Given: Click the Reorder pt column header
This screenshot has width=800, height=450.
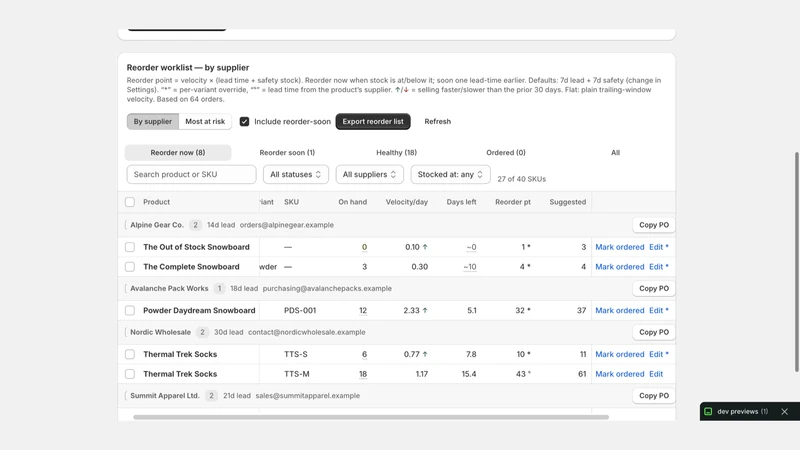Looking at the screenshot, I should [513, 202].
